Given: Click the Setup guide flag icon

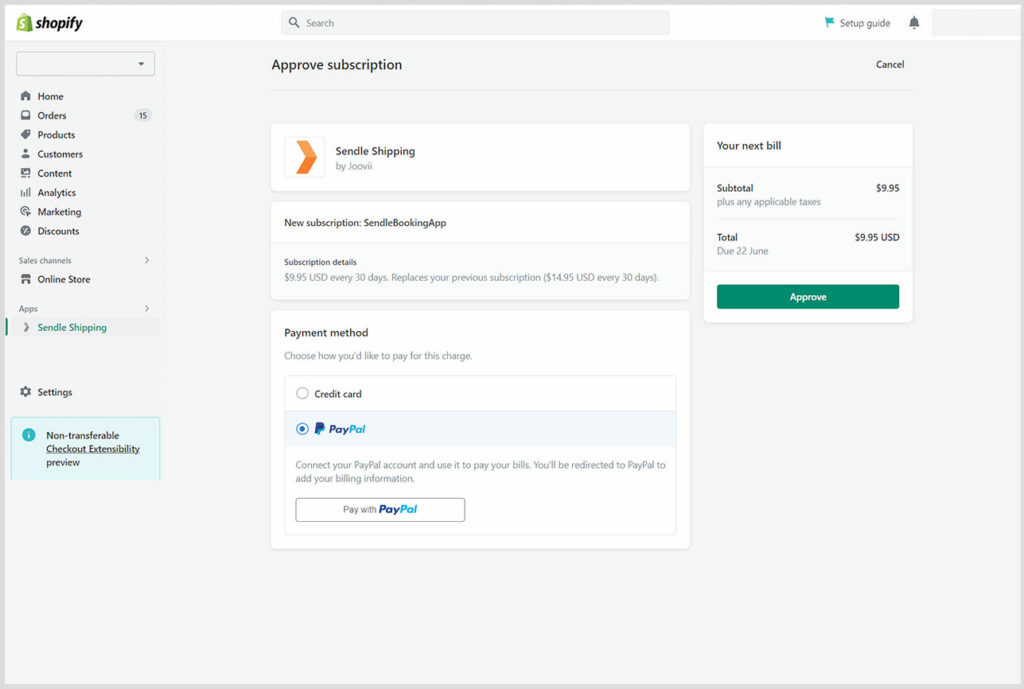Looking at the screenshot, I should (x=829, y=22).
